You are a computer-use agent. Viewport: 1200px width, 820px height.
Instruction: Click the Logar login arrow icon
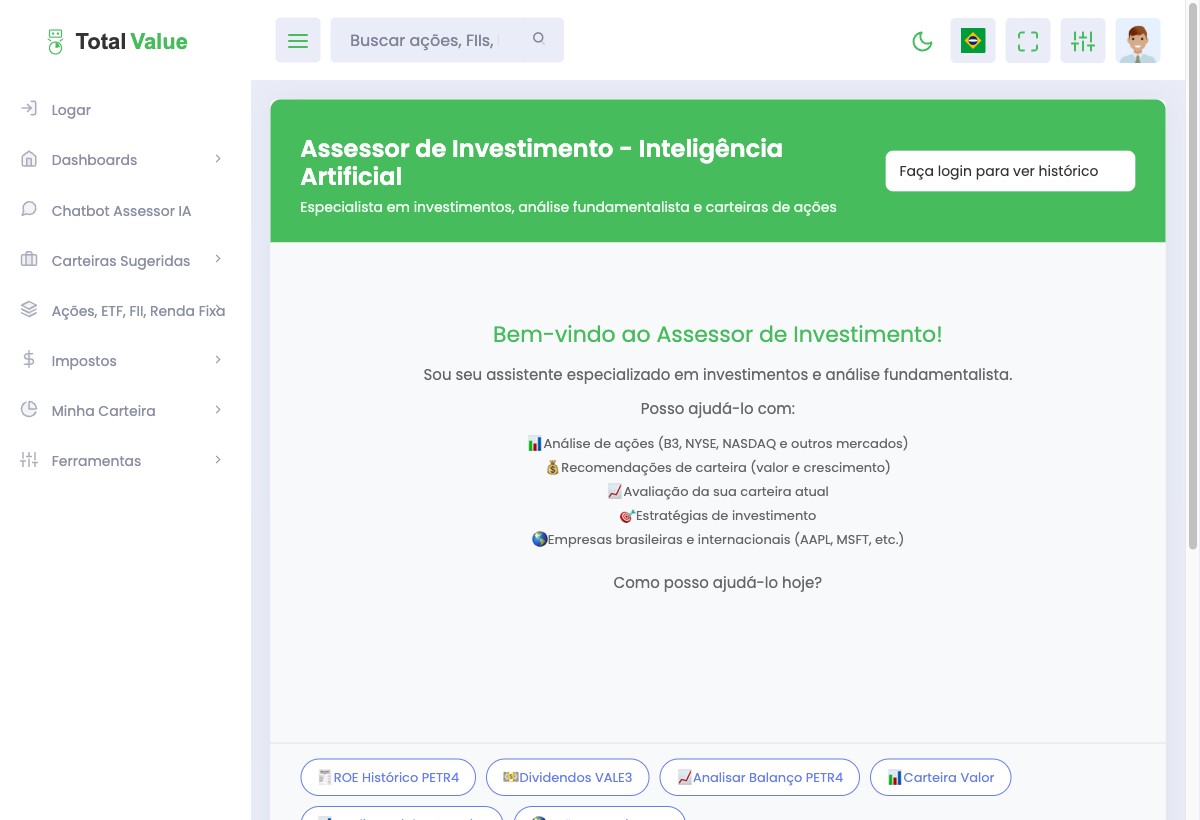point(29,109)
